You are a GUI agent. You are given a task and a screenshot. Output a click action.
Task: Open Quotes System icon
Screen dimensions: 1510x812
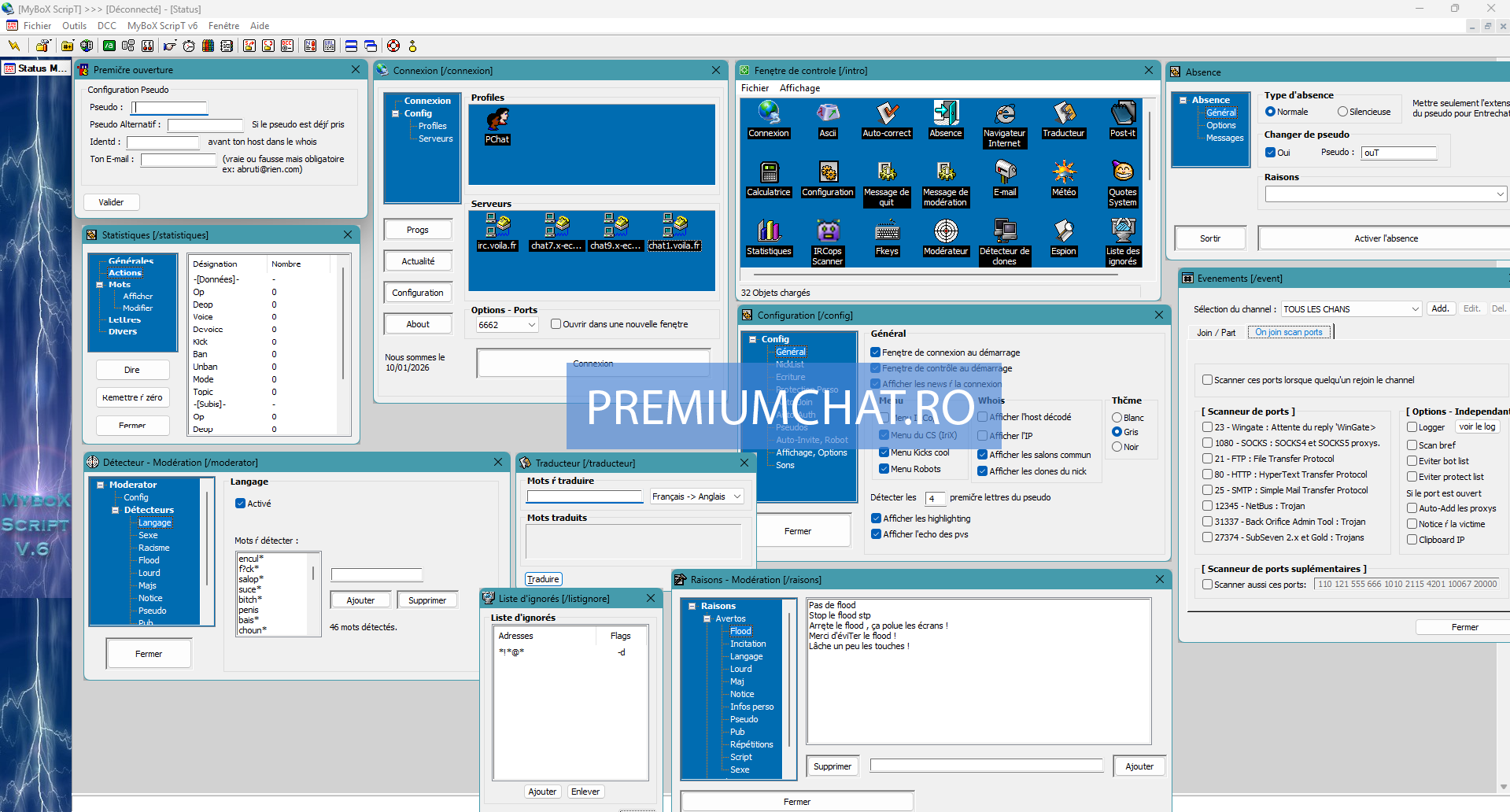(1123, 184)
